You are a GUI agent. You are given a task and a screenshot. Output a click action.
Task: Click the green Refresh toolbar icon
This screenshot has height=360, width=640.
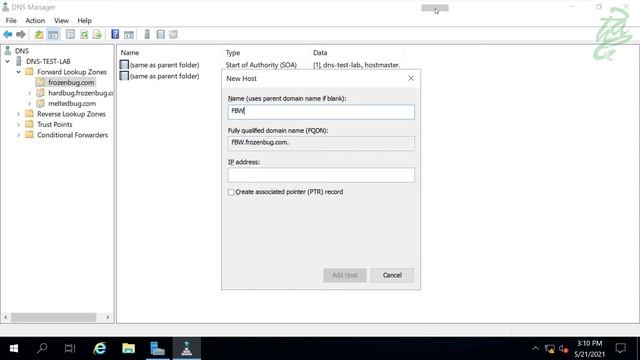pyautogui.click(x=84, y=35)
